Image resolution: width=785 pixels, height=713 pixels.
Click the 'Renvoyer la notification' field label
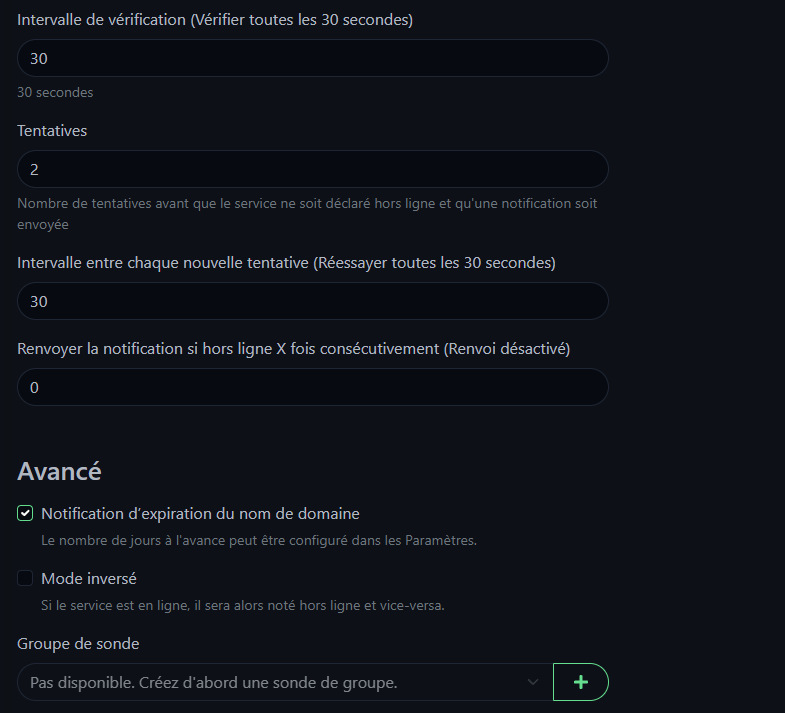point(294,349)
